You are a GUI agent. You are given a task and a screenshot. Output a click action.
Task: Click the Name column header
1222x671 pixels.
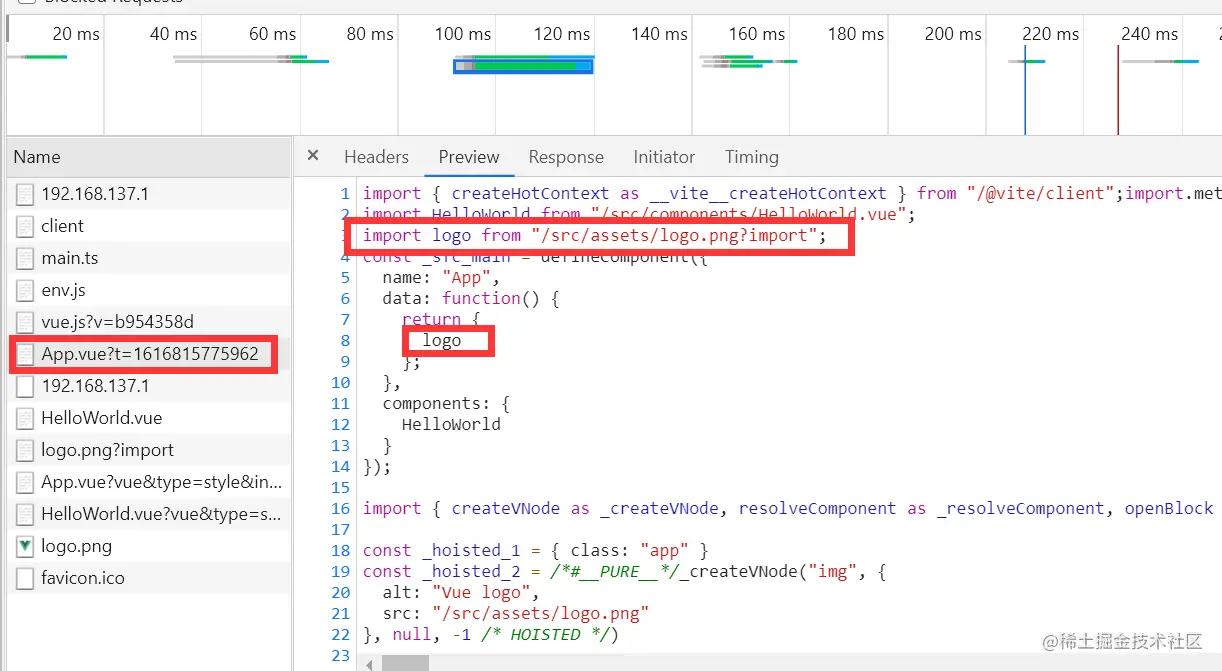tap(149, 157)
